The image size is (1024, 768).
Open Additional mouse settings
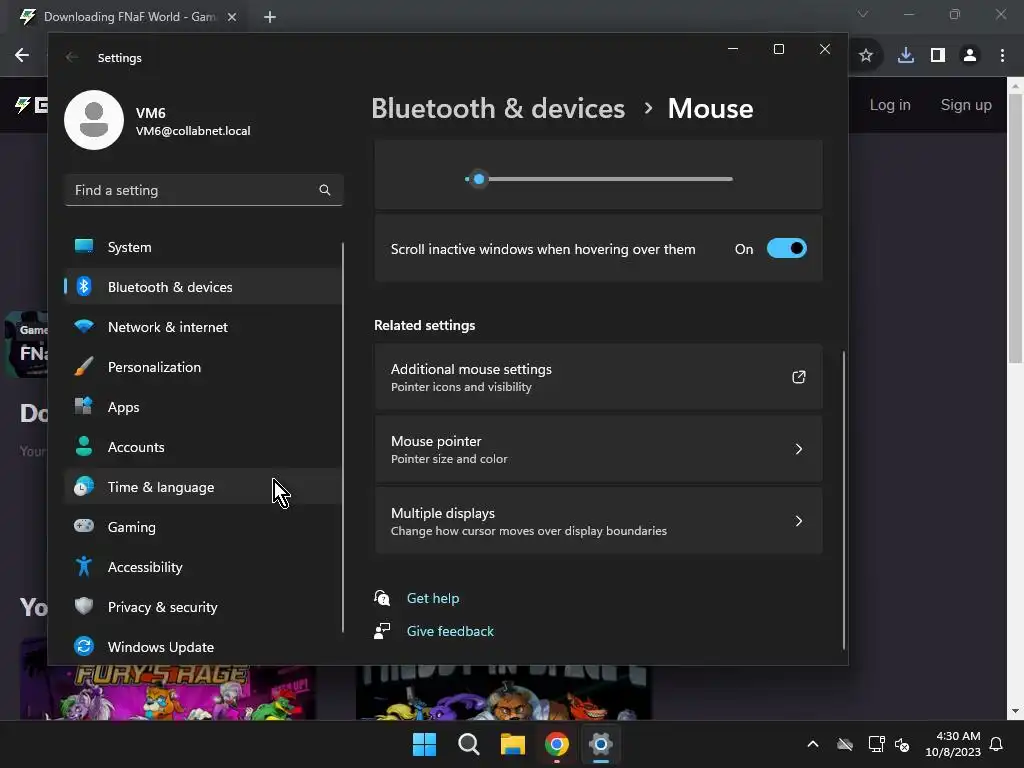(598, 377)
